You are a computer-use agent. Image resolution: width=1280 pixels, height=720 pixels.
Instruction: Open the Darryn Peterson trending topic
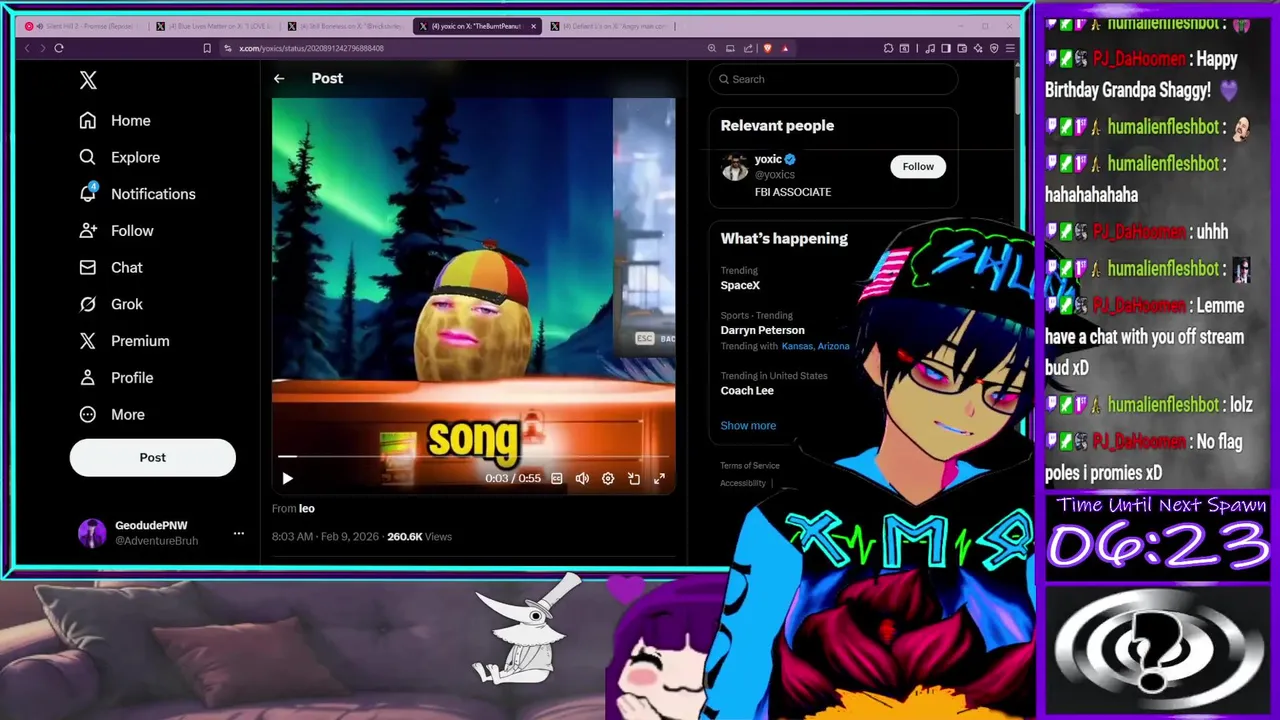tap(763, 330)
